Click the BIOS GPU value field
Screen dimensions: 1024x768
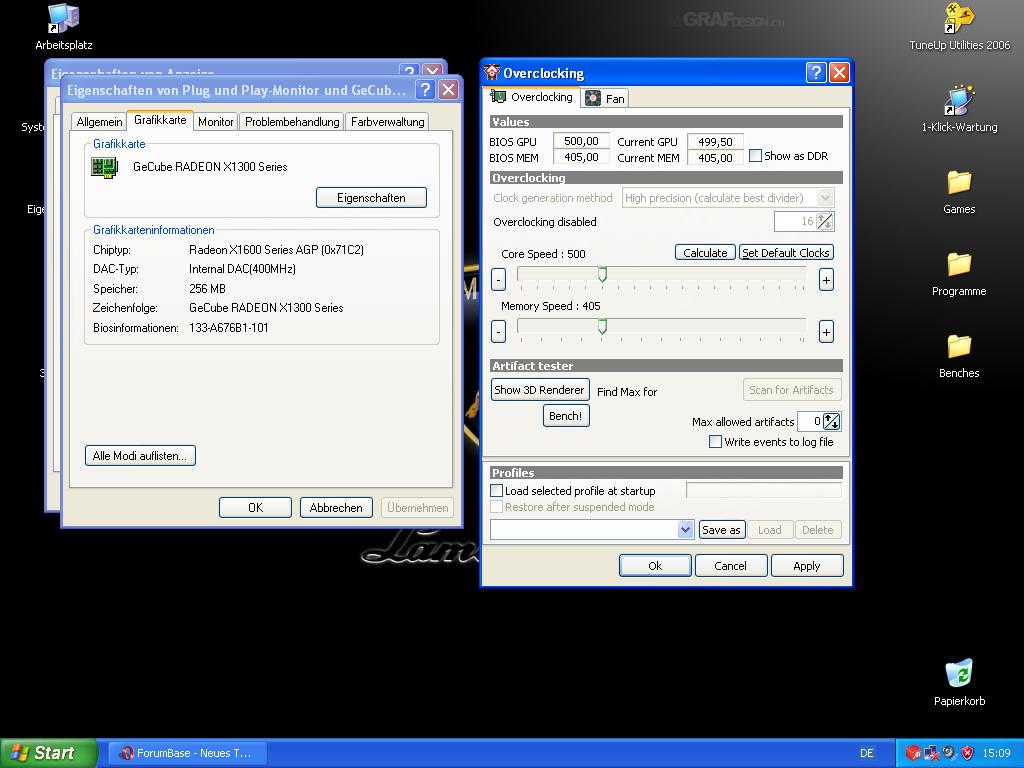point(581,141)
